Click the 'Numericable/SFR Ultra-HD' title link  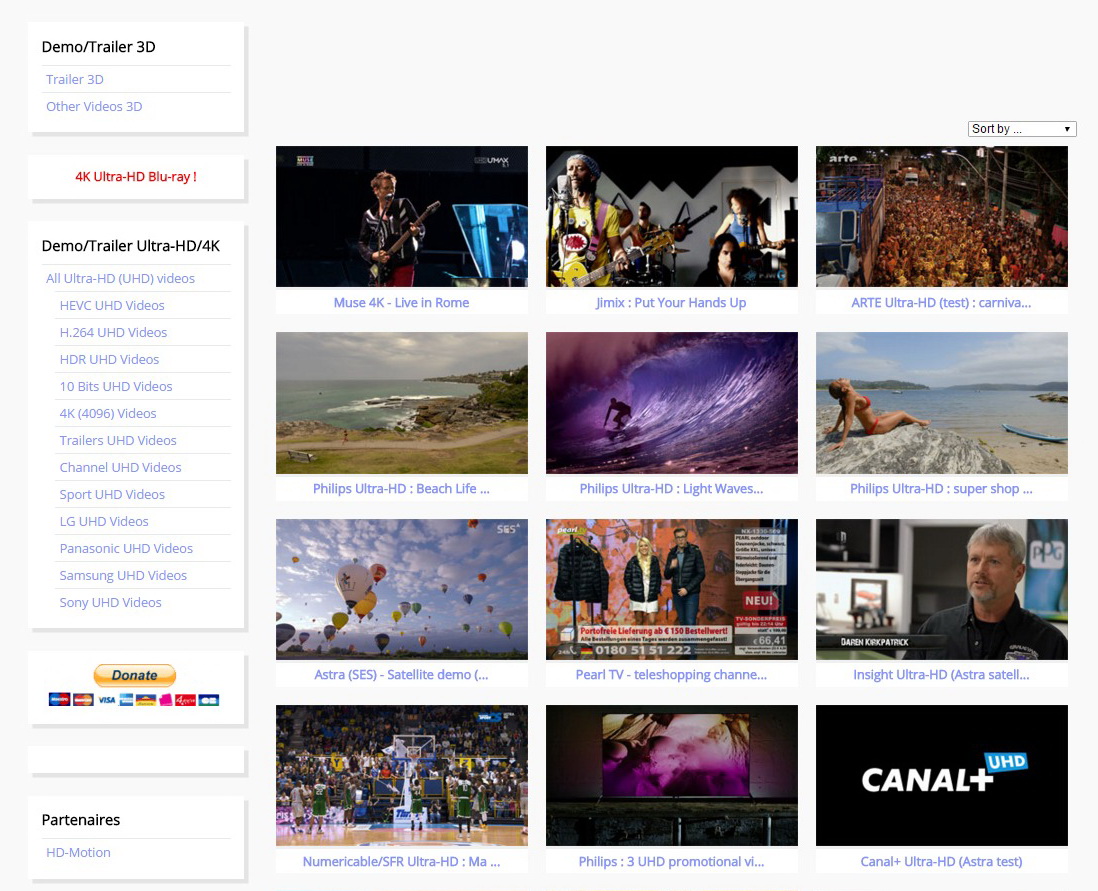[401, 862]
